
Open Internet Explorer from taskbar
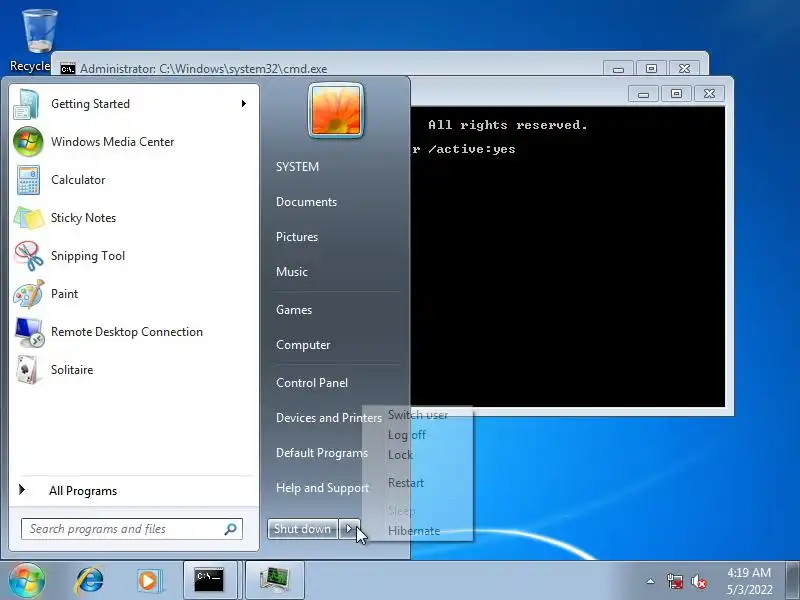point(89,581)
